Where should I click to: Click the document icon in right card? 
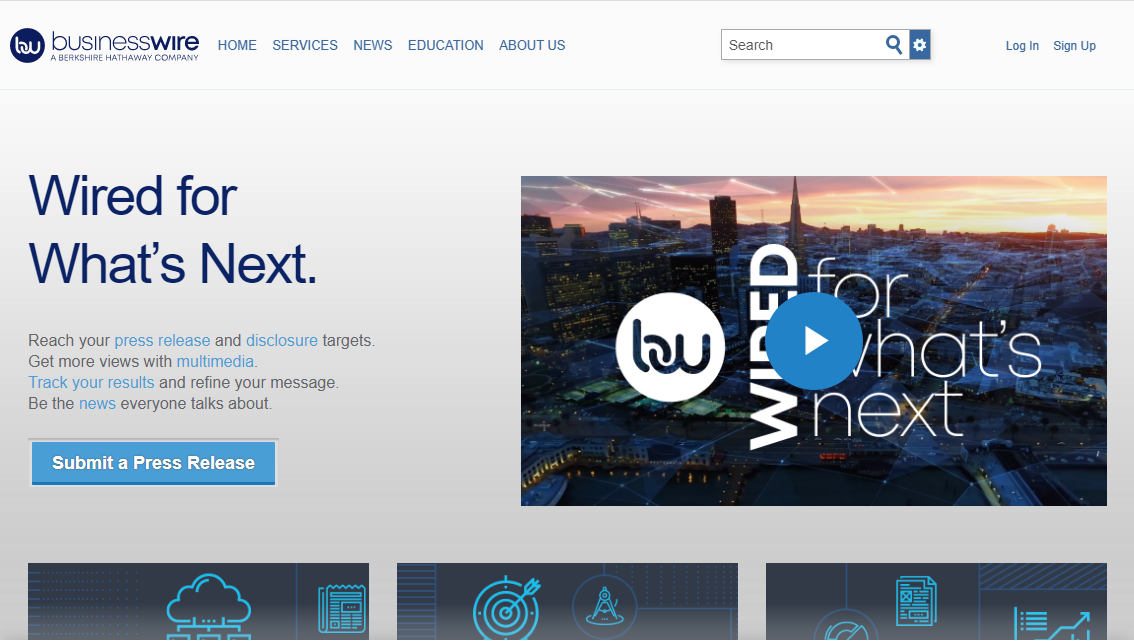click(x=915, y=600)
